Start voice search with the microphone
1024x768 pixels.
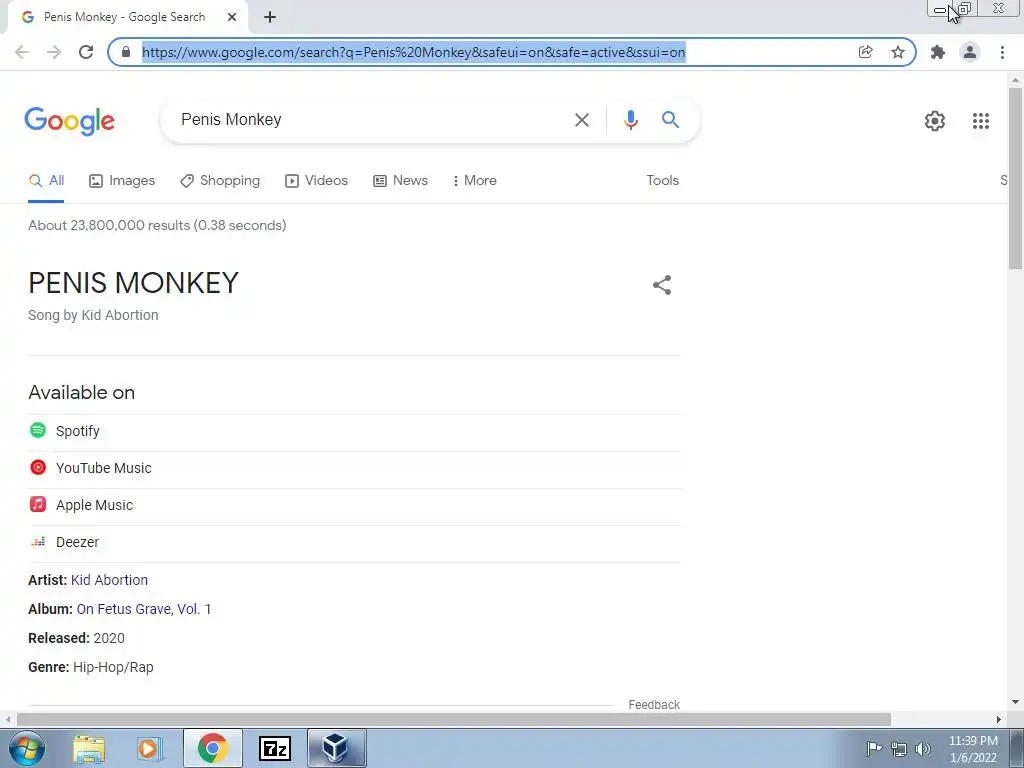coord(630,120)
